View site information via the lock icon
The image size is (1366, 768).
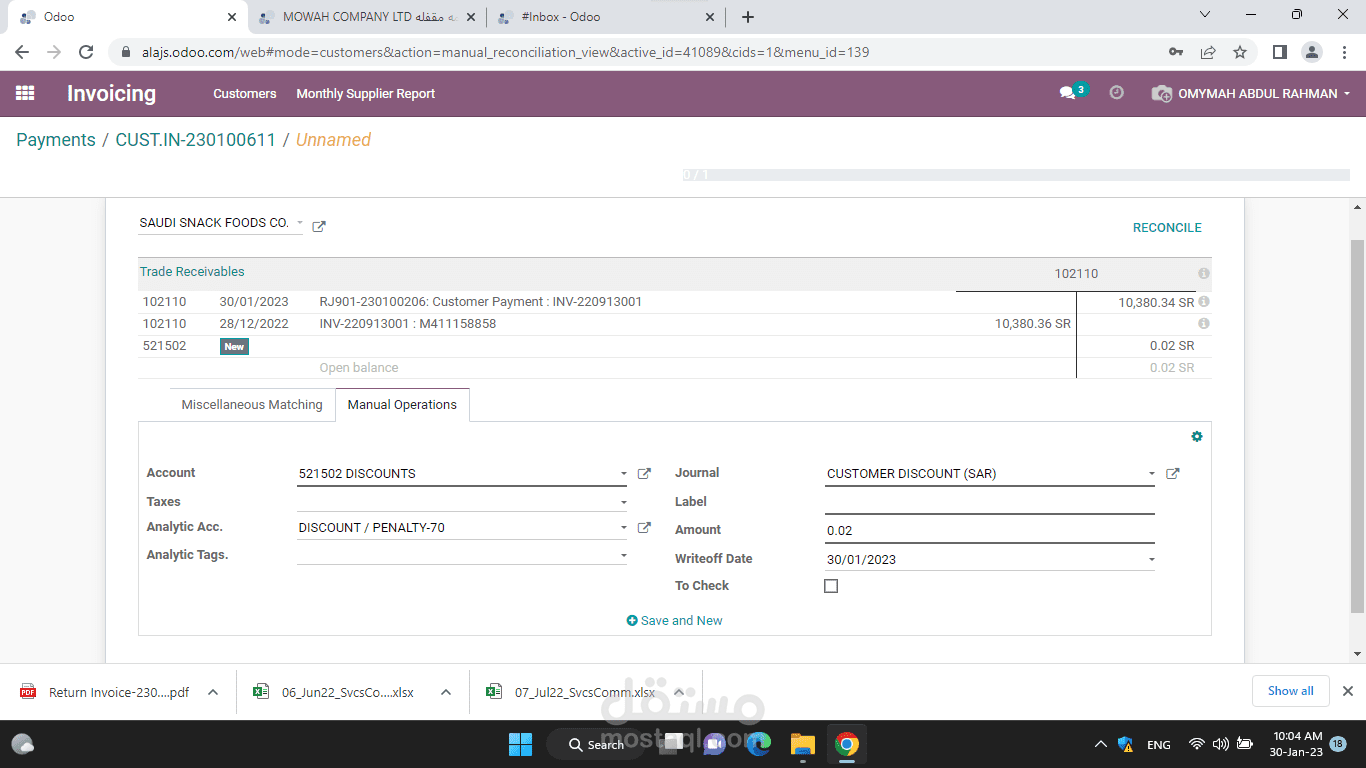point(126,52)
